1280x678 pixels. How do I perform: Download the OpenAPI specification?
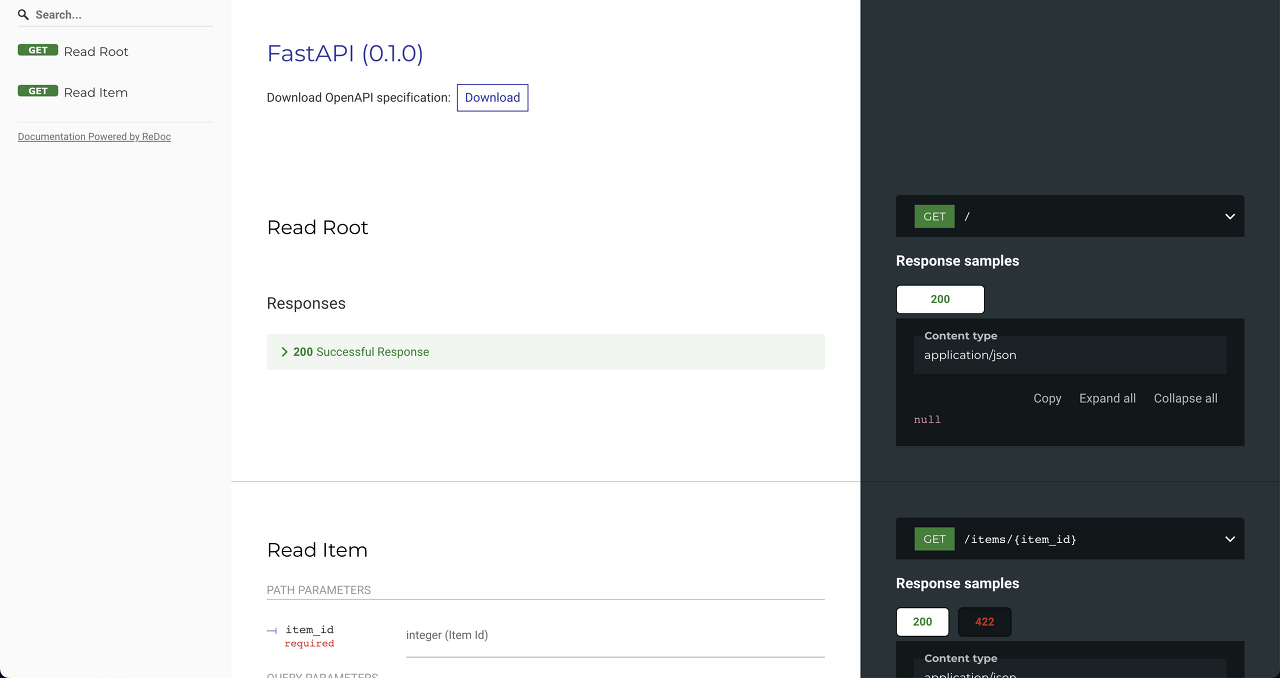[492, 97]
